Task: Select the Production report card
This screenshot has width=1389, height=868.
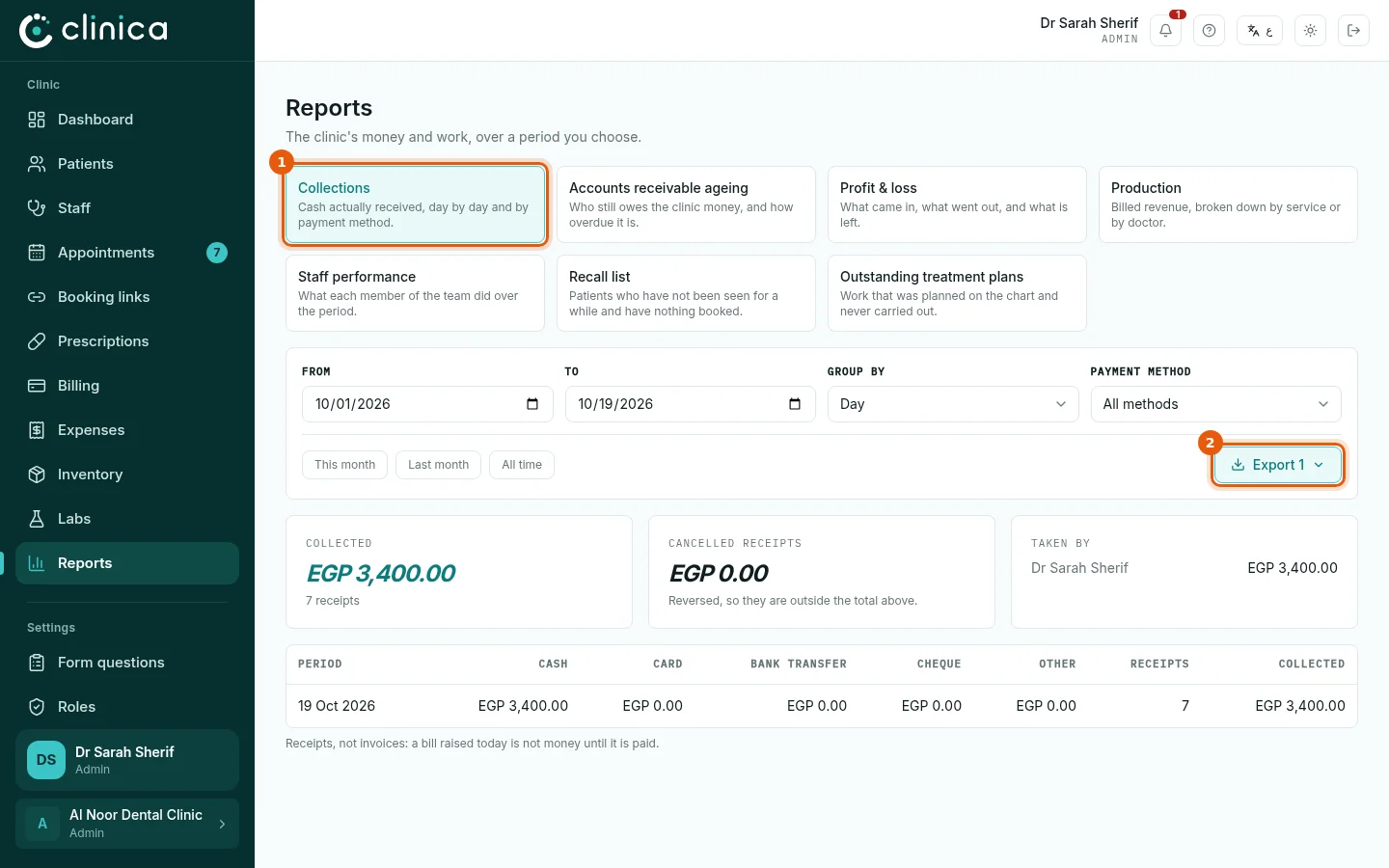Action: pyautogui.click(x=1228, y=204)
